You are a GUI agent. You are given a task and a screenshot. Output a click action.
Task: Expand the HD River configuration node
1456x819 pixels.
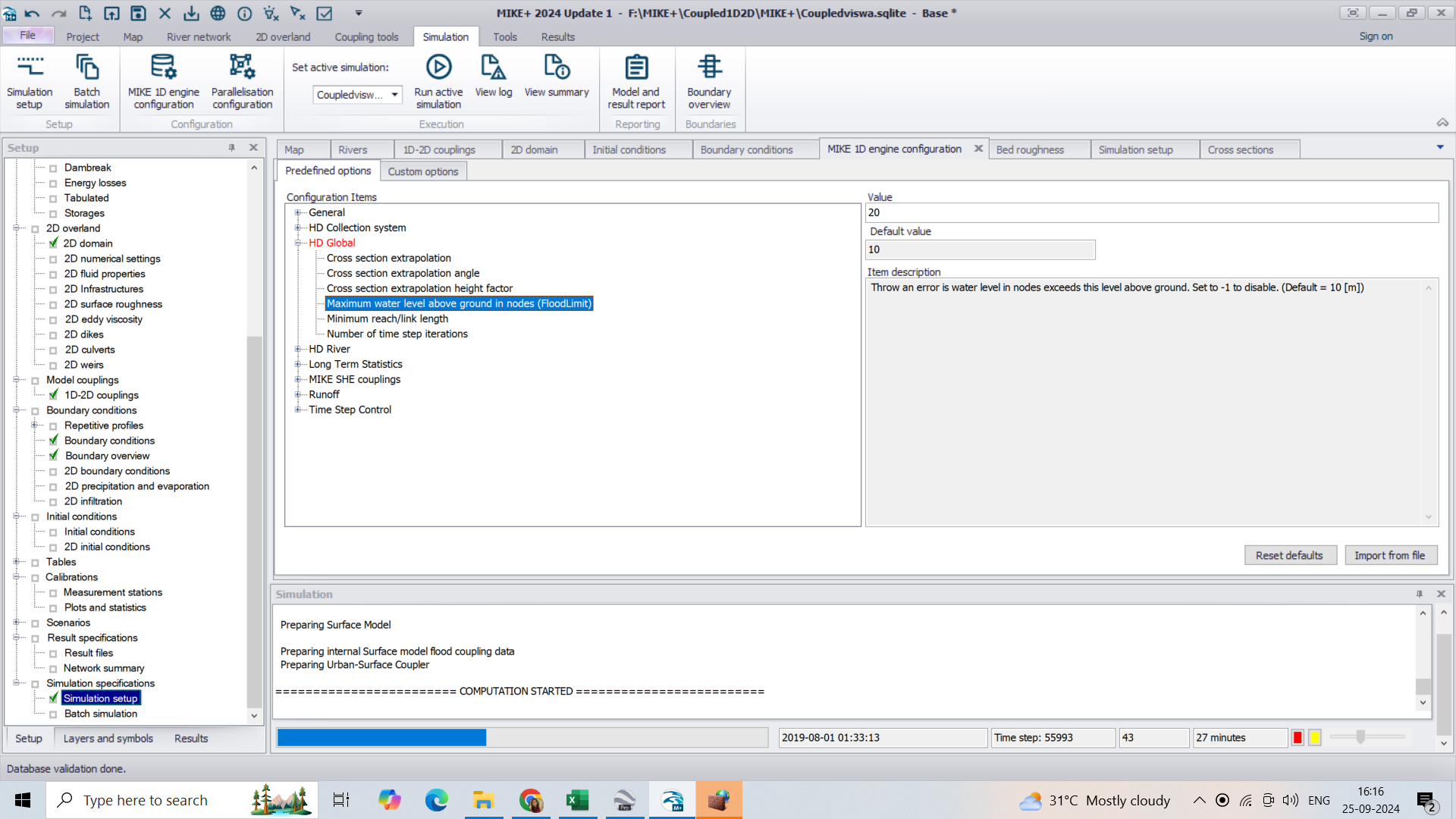point(298,349)
